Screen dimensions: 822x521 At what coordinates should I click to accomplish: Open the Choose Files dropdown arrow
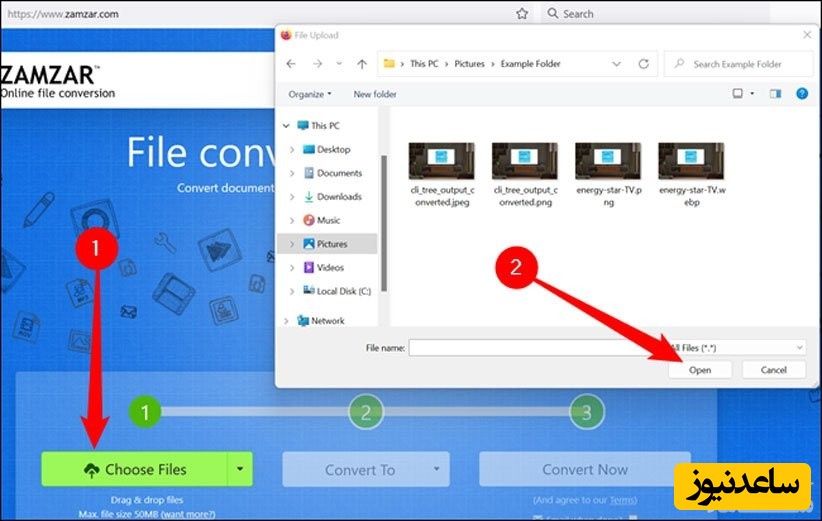[x=239, y=469]
